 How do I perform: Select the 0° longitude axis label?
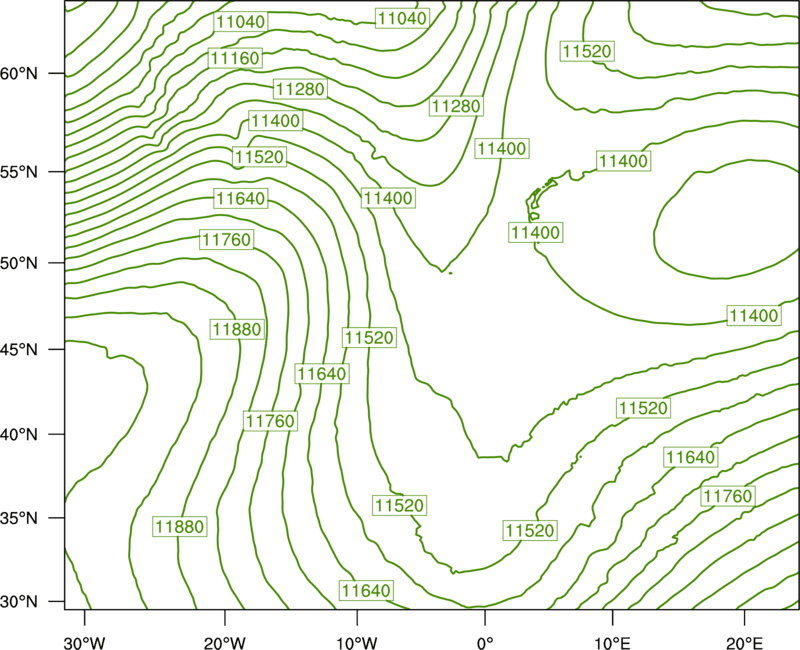pos(485,642)
